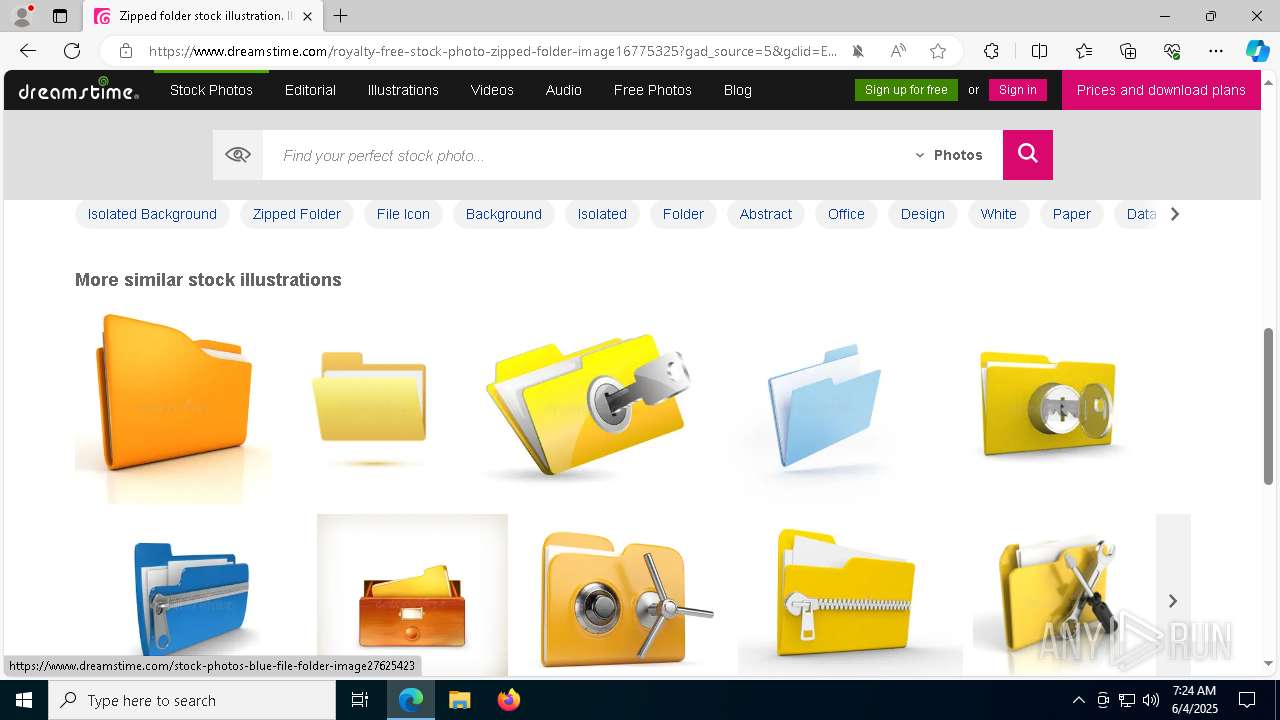Open the Favorites list icon

point(1084,51)
